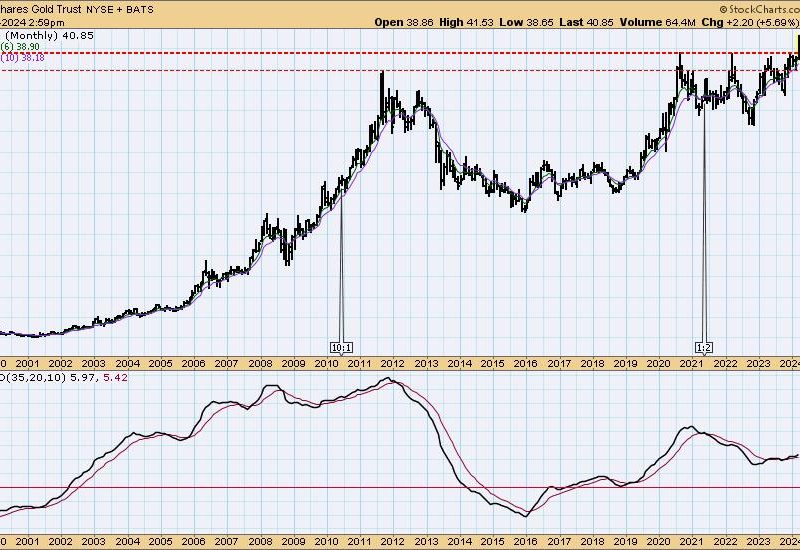Click 2021 on the indicator panel year axis
Image resolution: width=800 pixels, height=550 pixels.
tap(691, 541)
